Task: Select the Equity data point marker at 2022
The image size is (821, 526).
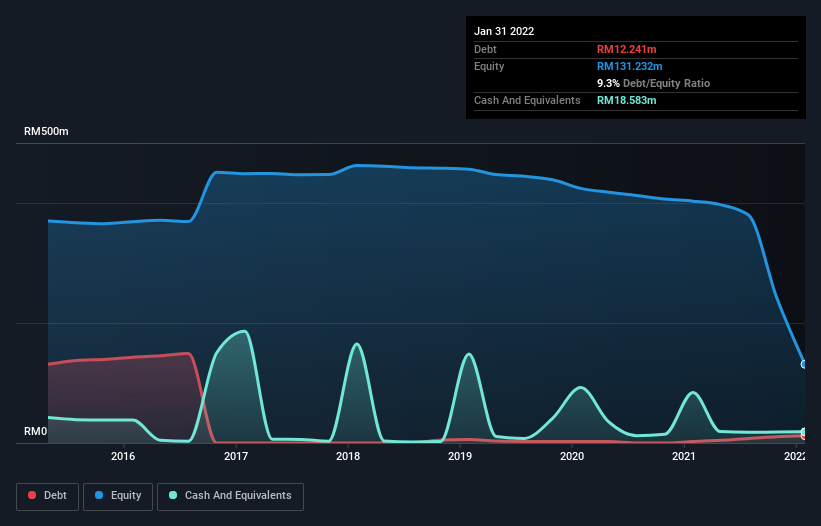Action: point(804,364)
